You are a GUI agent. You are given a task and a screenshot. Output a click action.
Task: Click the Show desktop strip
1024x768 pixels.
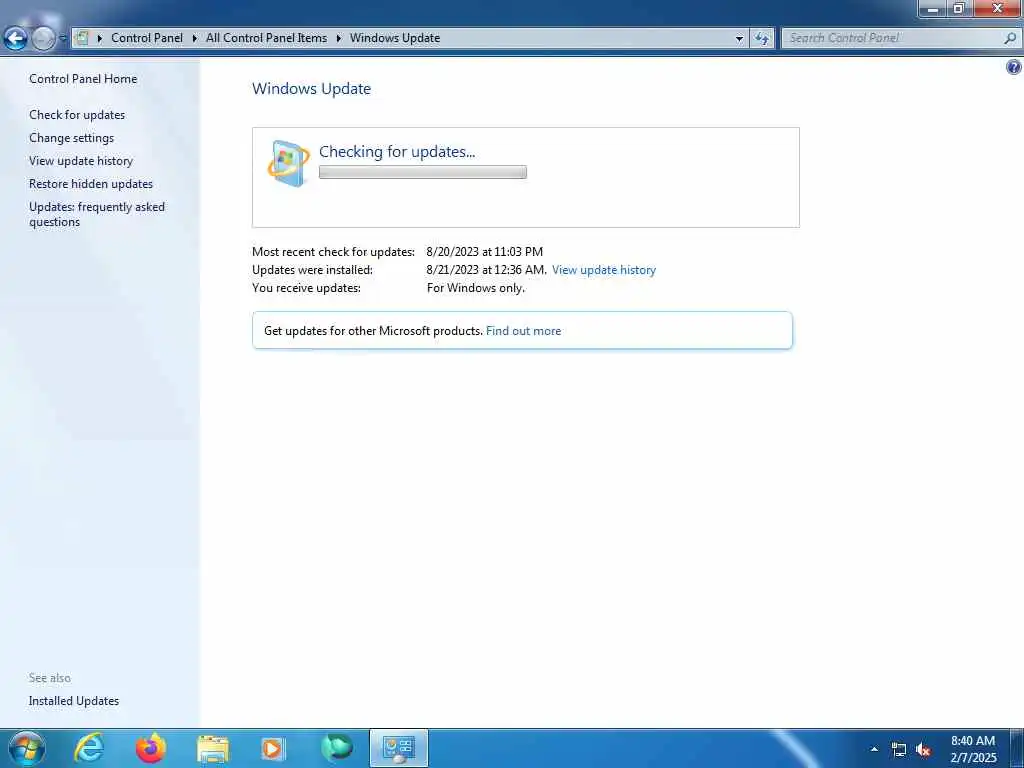point(1017,748)
